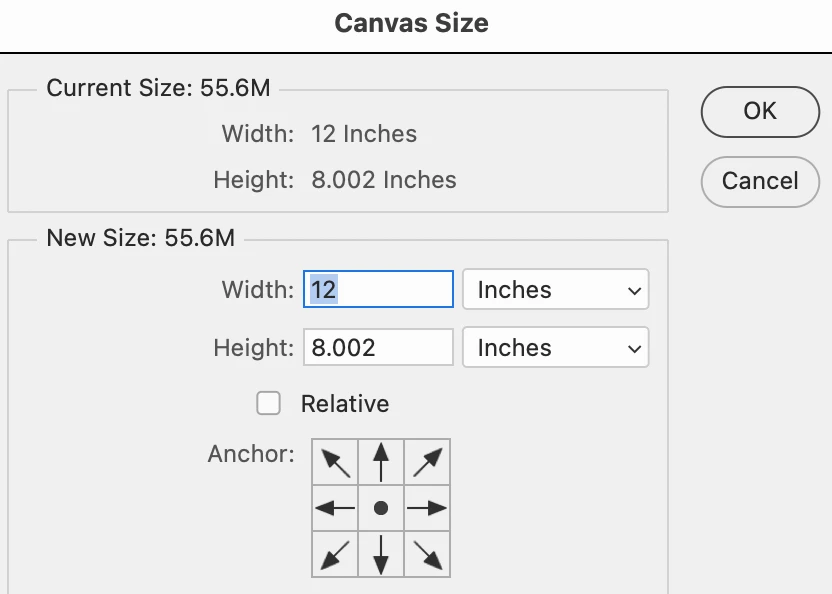This screenshot has width=832, height=594.
Task: Cancel the Canvas Size dialog
Action: point(760,181)
